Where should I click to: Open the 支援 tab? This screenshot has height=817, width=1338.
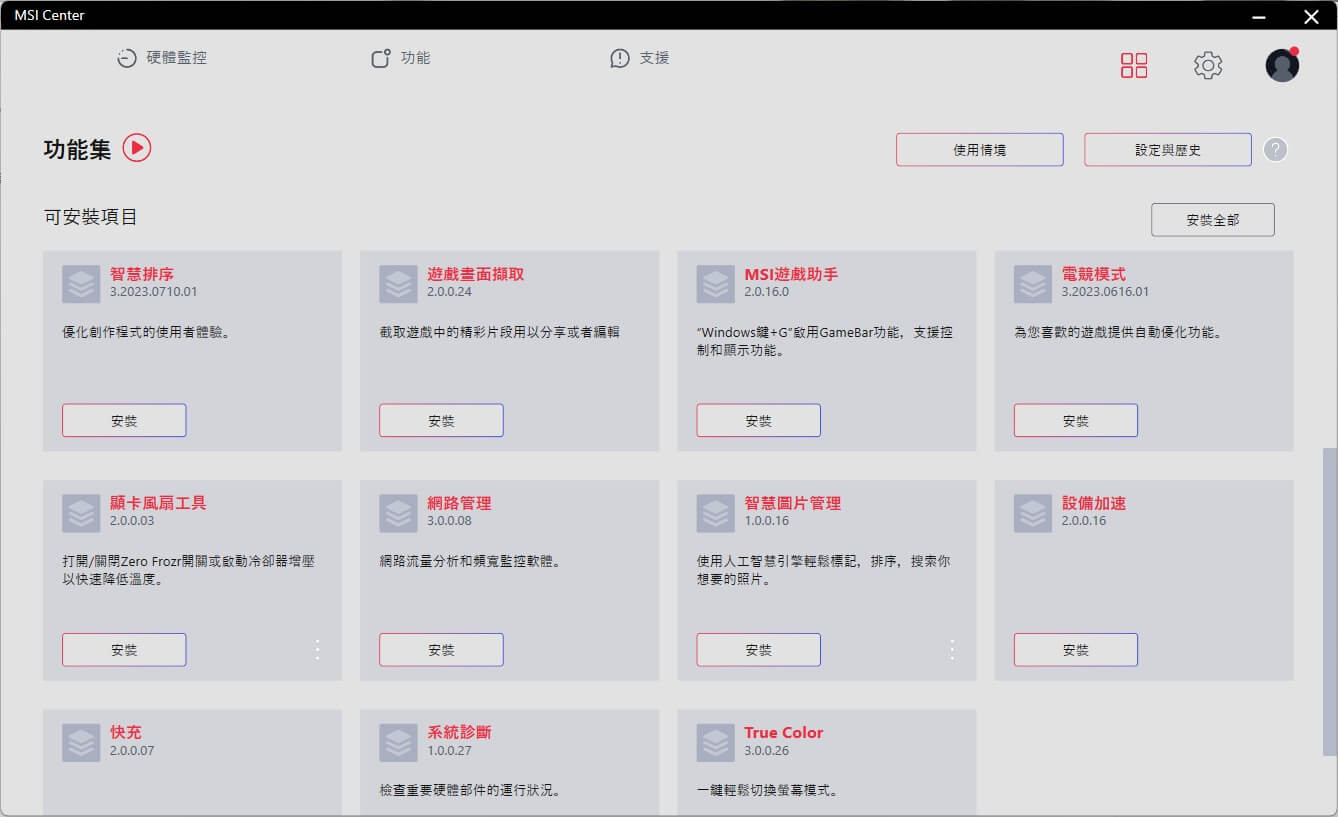[x=640, y=58]
